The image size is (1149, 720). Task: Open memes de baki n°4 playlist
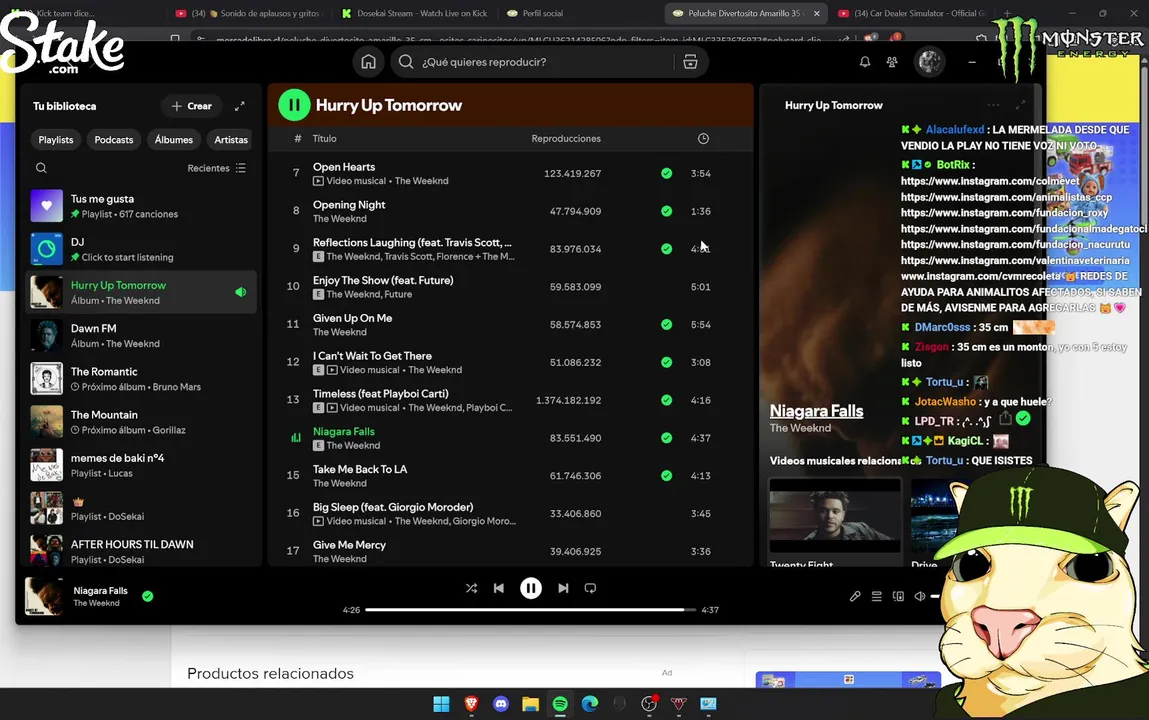point(141,465)
